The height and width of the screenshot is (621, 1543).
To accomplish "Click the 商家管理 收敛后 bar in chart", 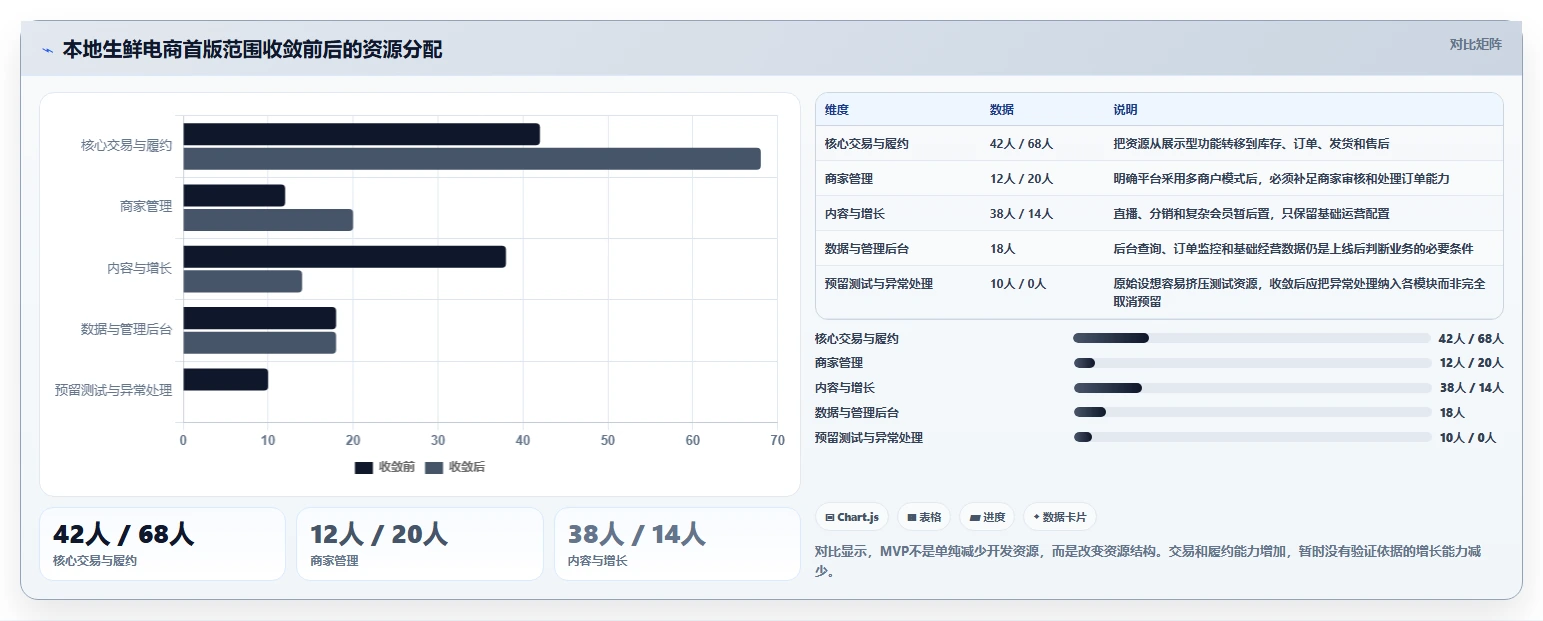I will click(268, 220).
